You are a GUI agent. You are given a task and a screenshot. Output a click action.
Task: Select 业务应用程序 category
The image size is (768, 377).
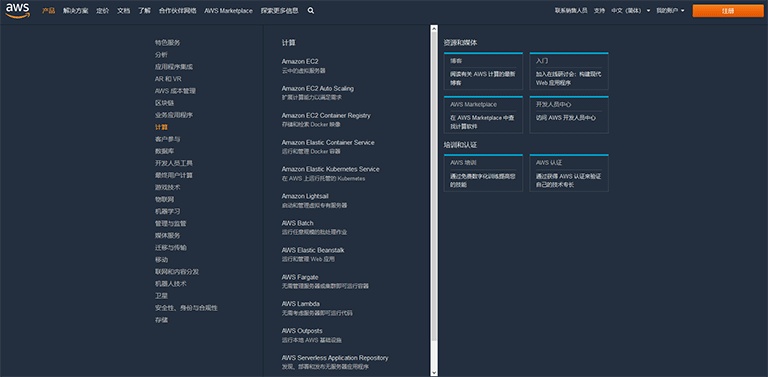[174, 115]
